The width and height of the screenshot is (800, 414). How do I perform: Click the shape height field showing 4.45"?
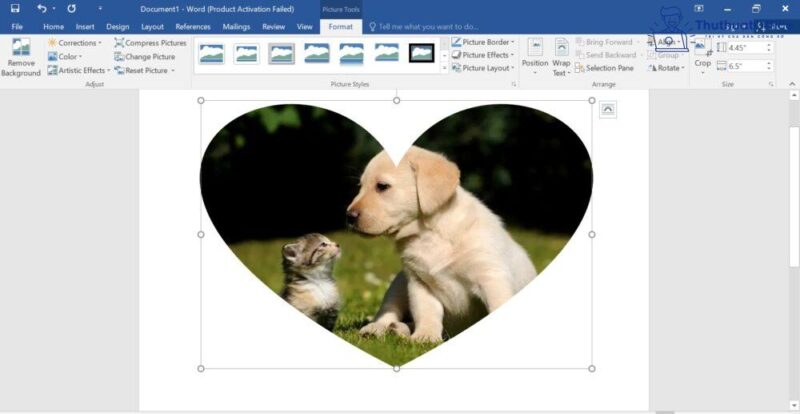tap(744, 47)
